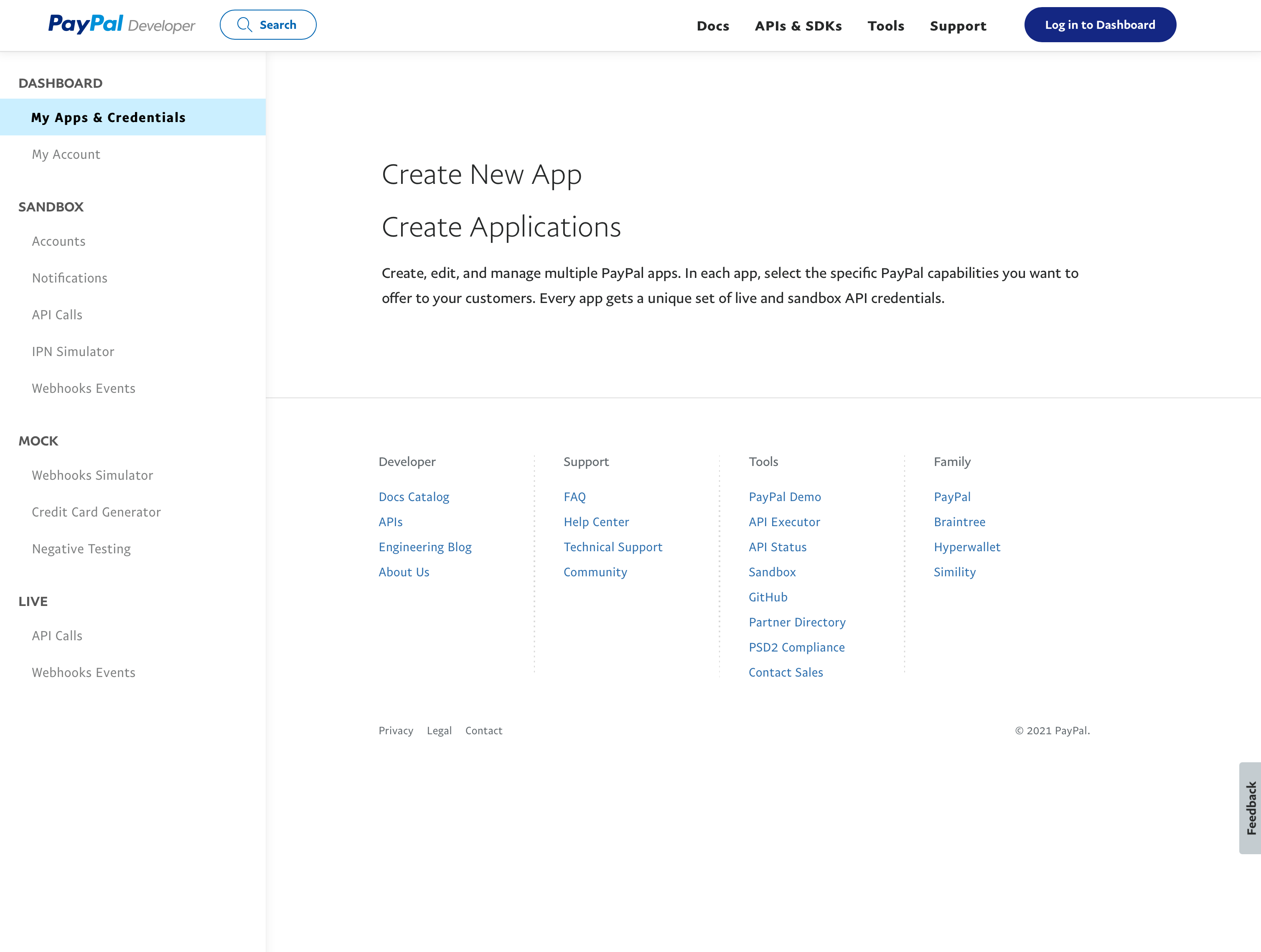1261x952 pixels.
Task: Open FAQ link
Action: click(575, 497)
